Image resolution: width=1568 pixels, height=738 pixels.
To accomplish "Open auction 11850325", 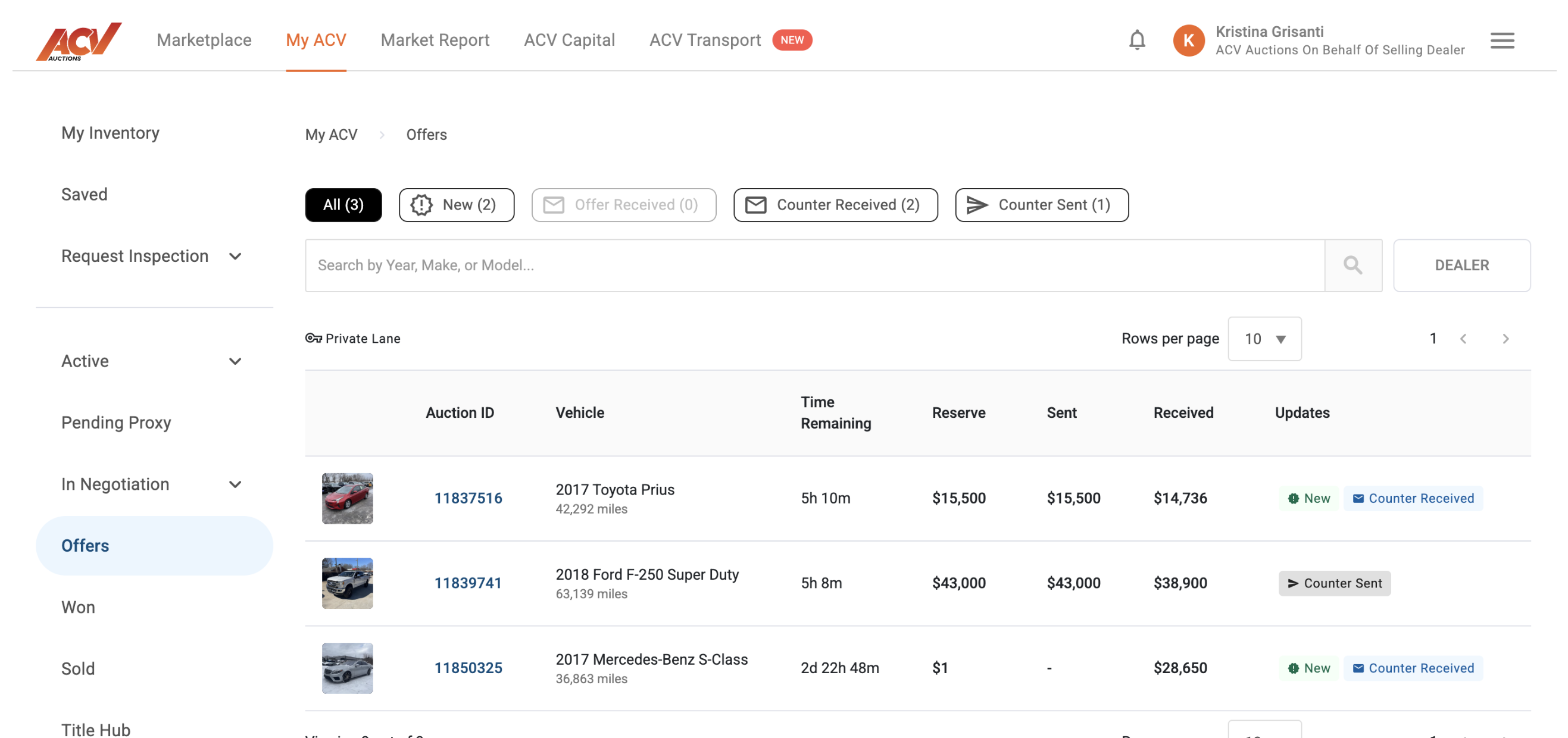I will (468, 667).
